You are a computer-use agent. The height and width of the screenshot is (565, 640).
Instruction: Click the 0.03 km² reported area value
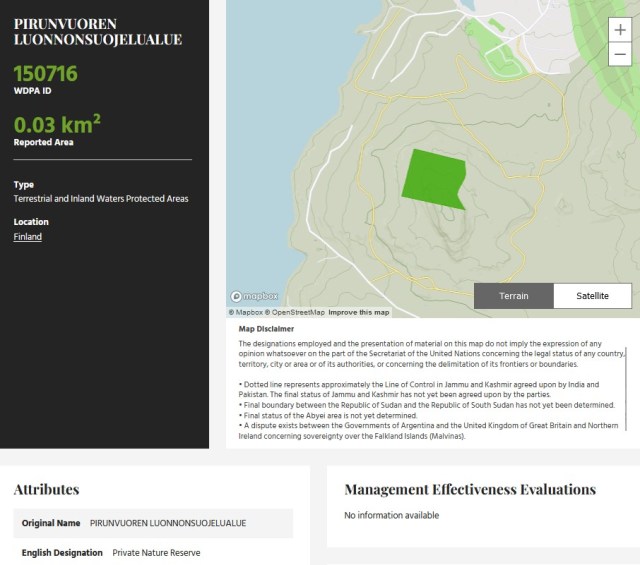[x=57, y=125]
